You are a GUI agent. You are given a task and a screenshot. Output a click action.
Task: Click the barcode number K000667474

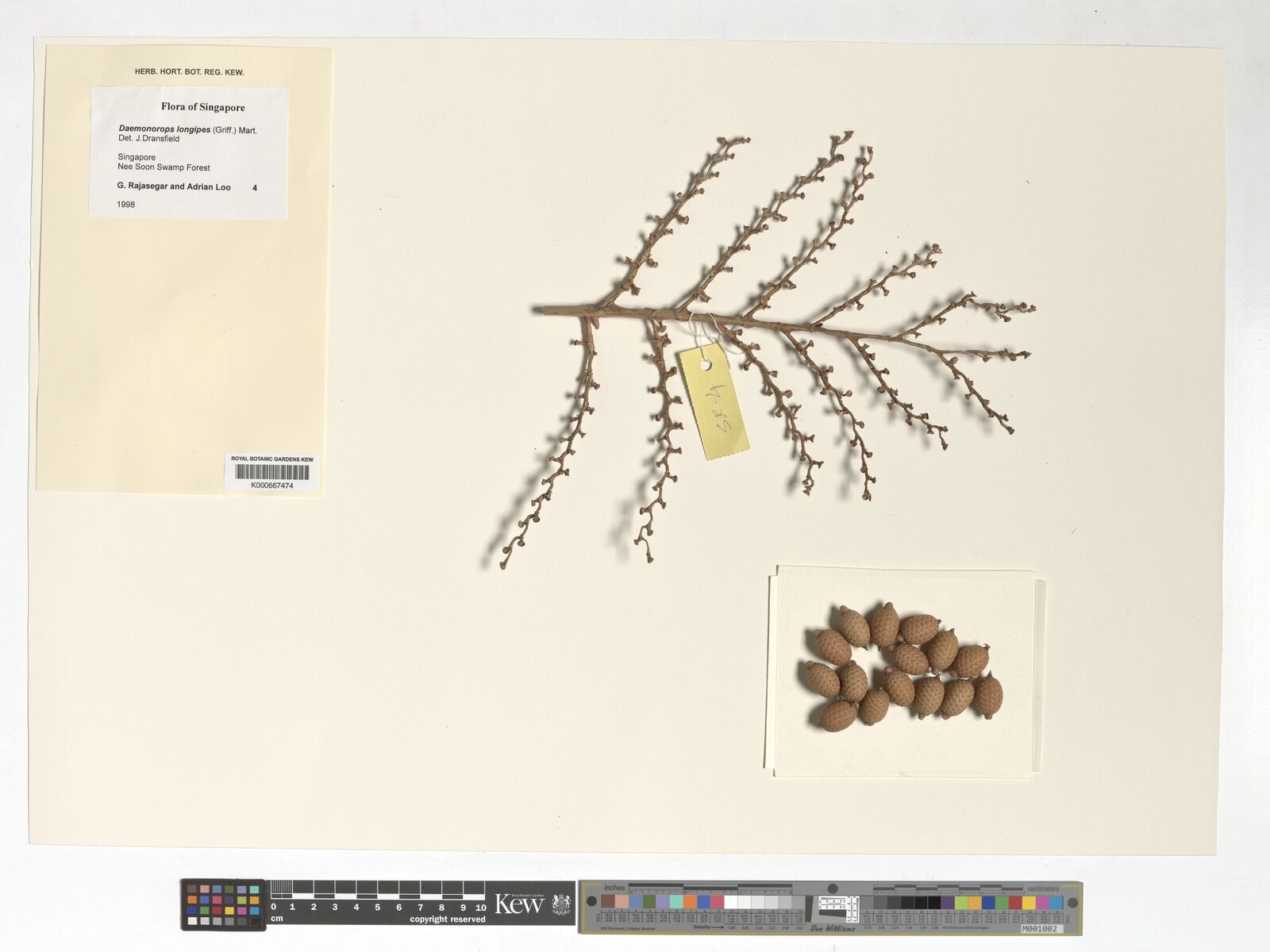[x=271, y=486]
